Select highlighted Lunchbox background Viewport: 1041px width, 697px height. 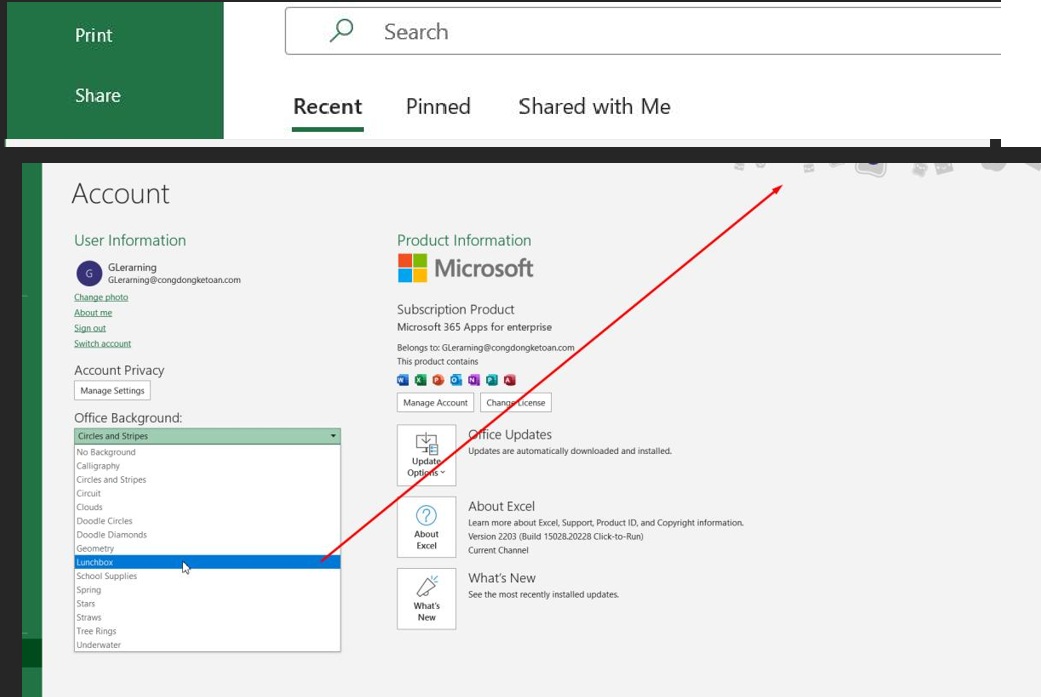[x=207, y=562]
